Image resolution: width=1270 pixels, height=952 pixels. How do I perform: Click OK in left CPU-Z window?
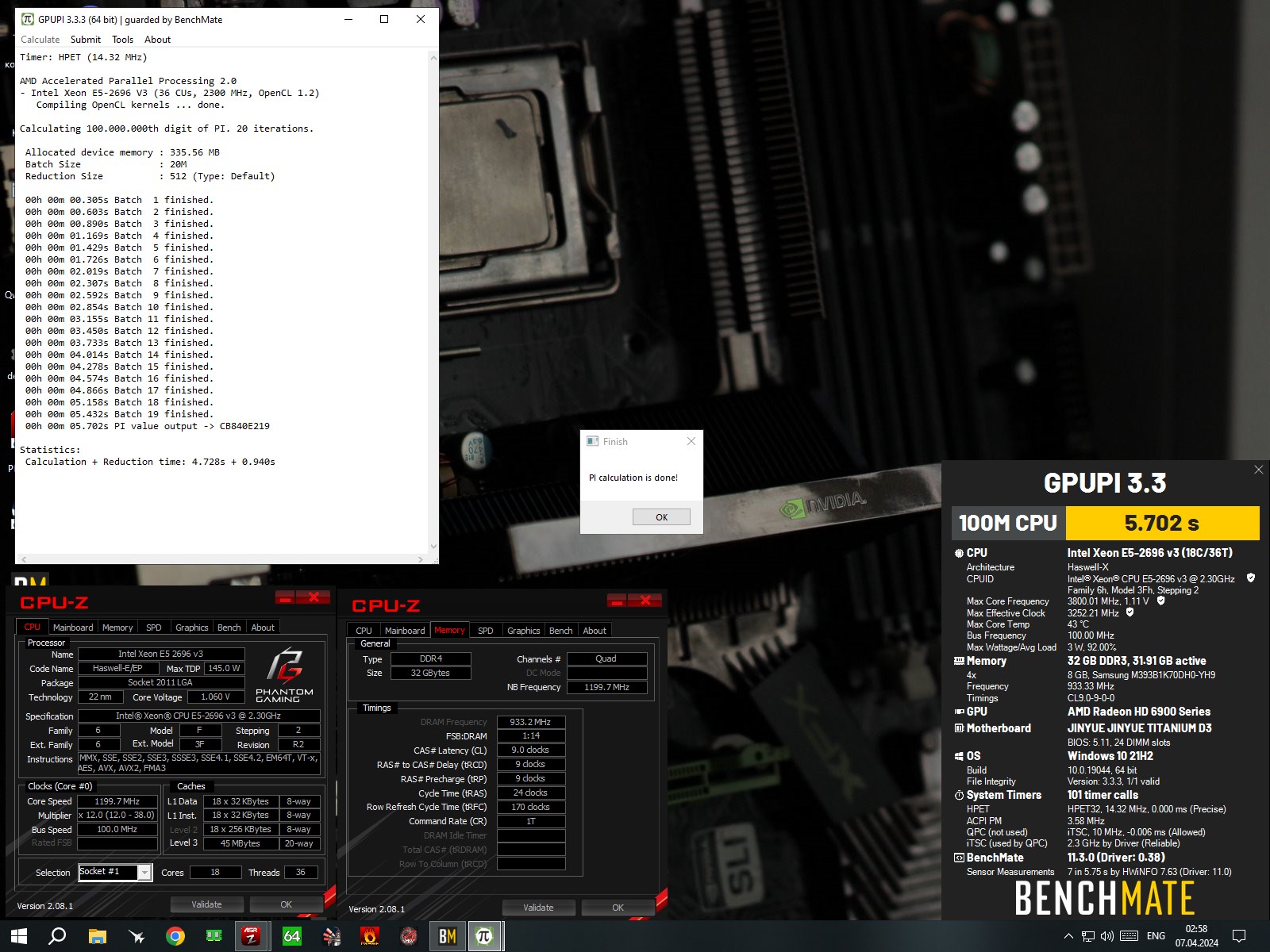(x=286, y=904)
